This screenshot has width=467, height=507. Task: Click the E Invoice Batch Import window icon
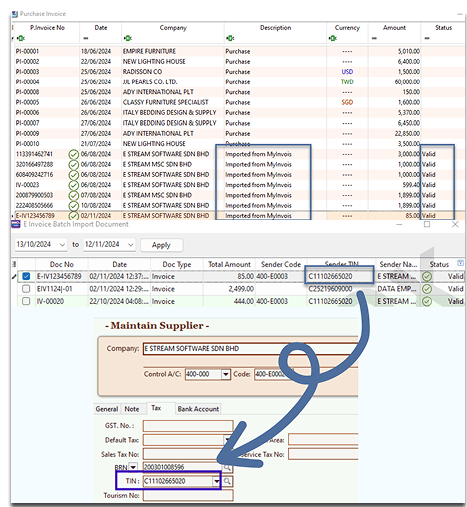pos(16,224)
